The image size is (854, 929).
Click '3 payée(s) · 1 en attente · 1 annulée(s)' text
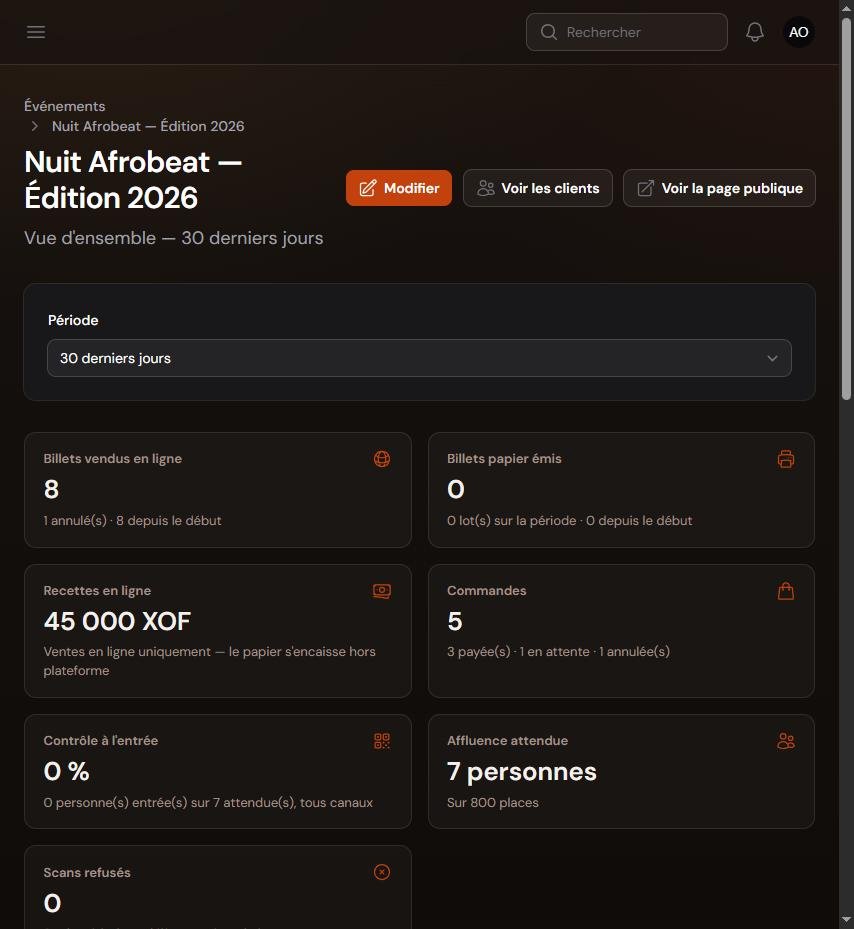(x=558, y=651)
